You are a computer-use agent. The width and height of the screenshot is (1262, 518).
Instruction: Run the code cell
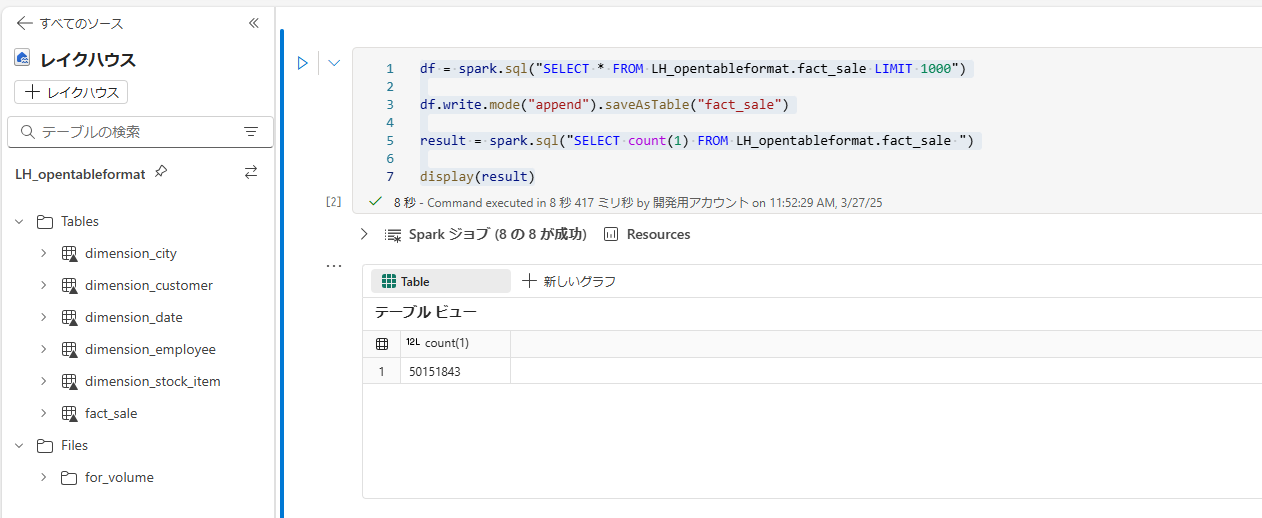302,63
